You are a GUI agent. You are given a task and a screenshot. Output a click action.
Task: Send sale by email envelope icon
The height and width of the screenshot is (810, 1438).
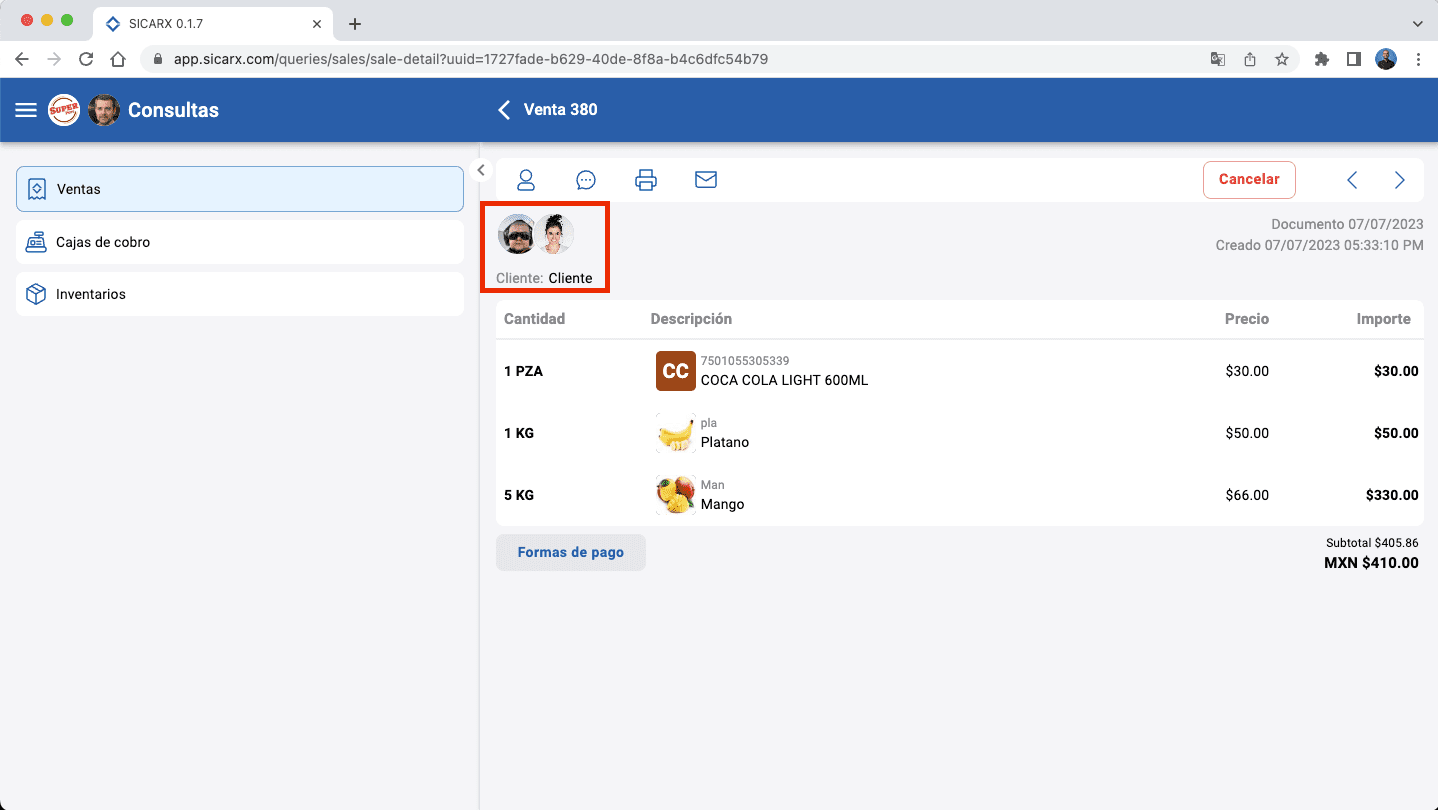pos(706,180)
